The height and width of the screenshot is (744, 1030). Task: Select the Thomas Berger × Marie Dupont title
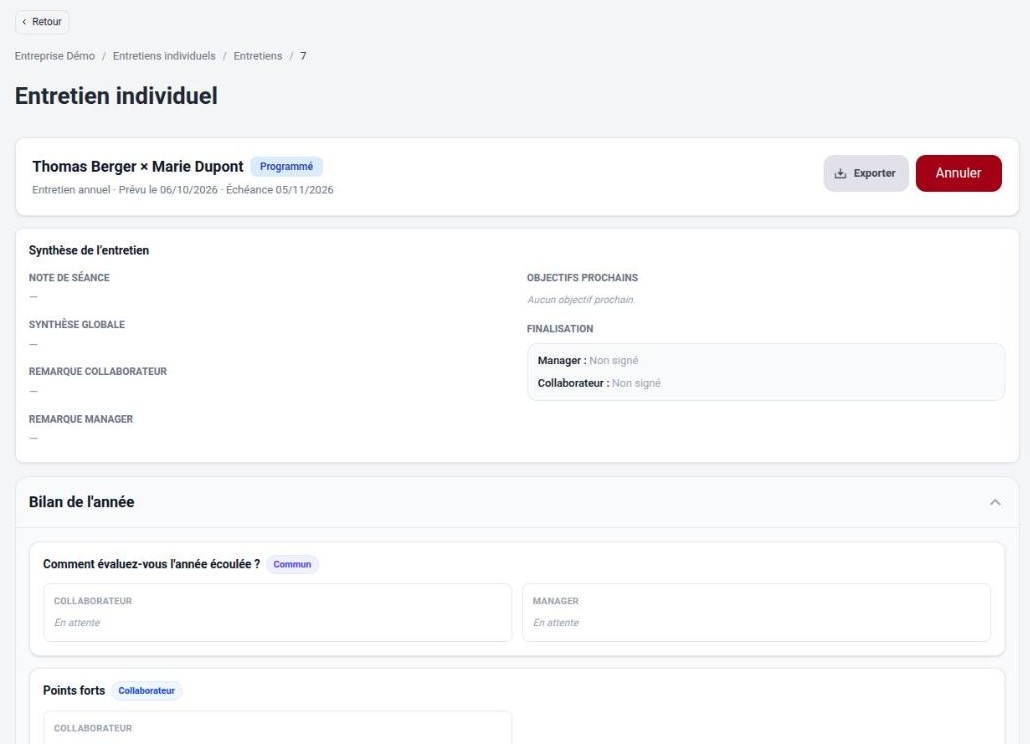pos(138,167)
